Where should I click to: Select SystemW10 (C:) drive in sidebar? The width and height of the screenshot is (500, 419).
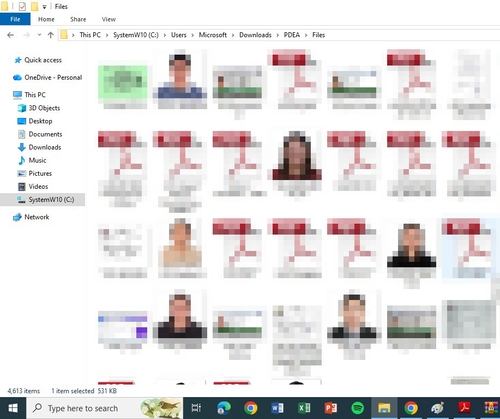[42, 199]
